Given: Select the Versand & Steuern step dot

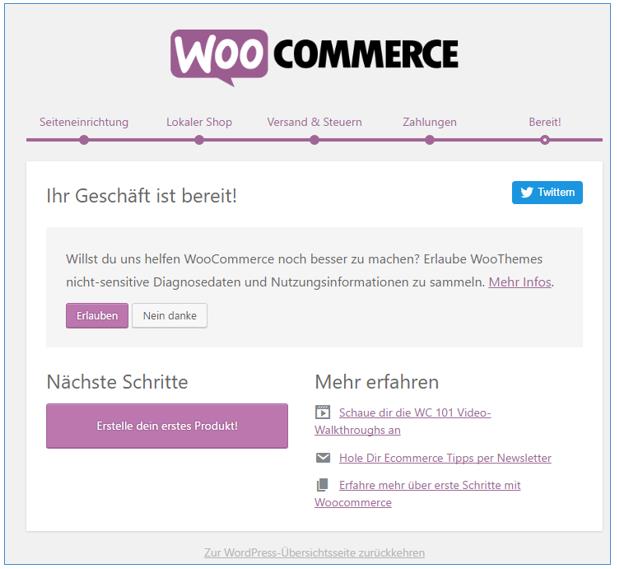Looking at the screenshot, I should point(314,140).
